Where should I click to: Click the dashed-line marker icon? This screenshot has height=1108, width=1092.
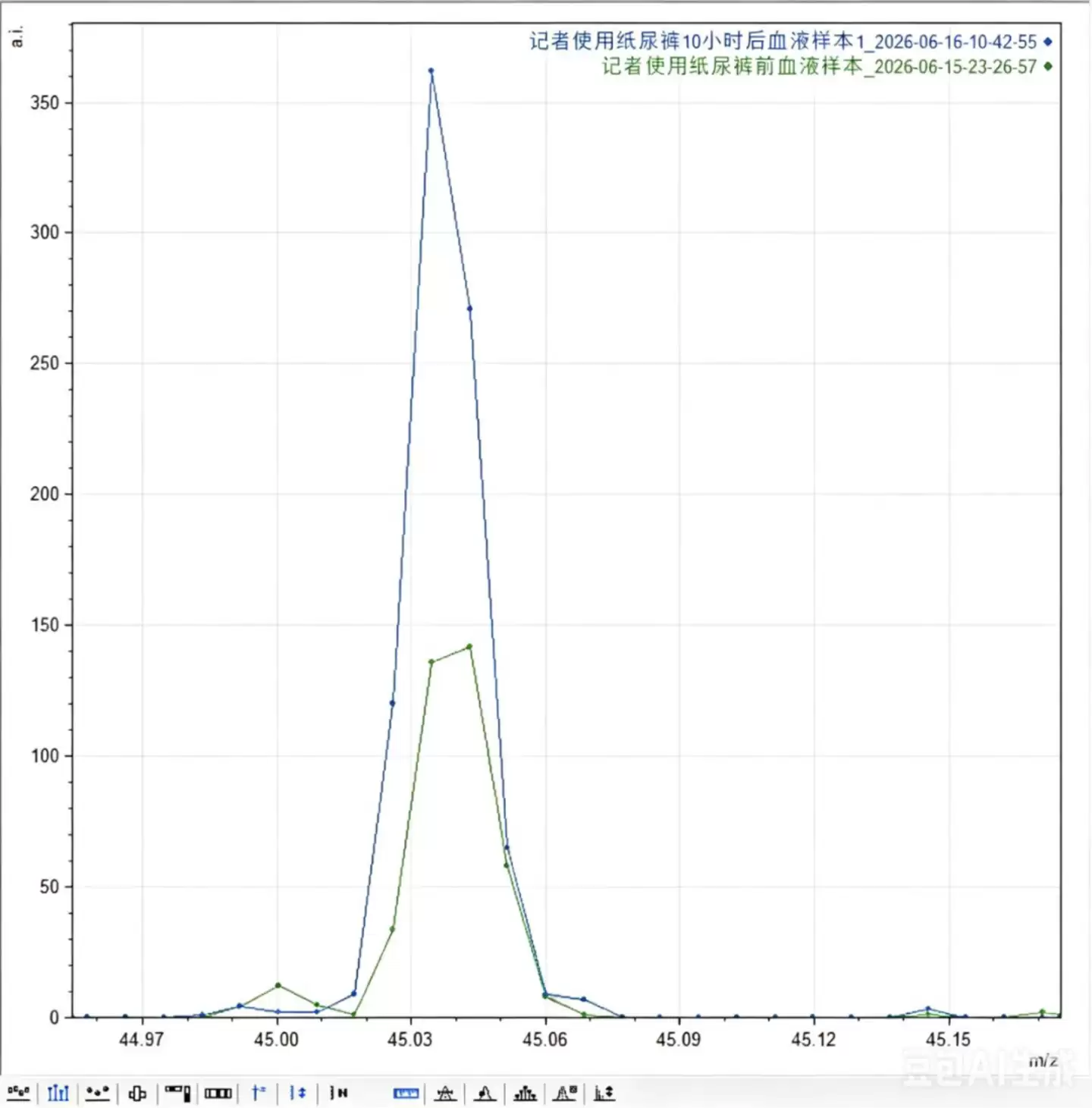tap(338, 1093)
